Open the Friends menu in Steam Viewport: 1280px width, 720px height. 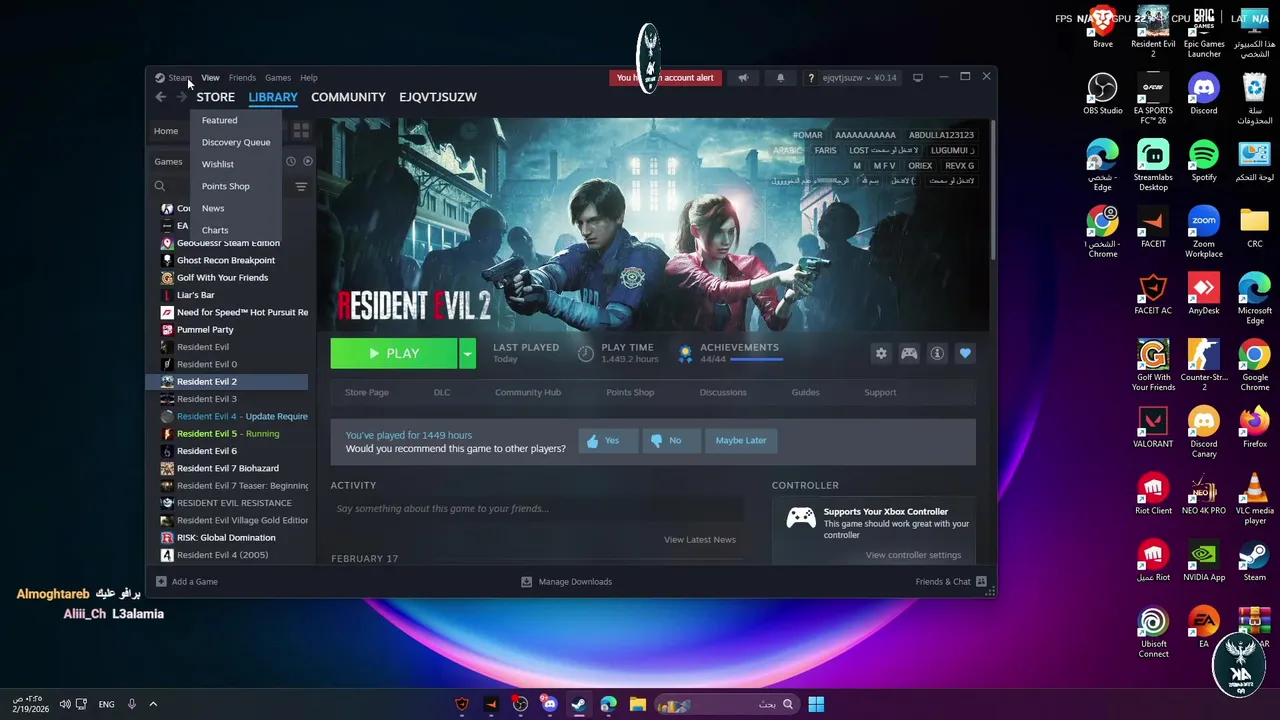click(242, 77)
